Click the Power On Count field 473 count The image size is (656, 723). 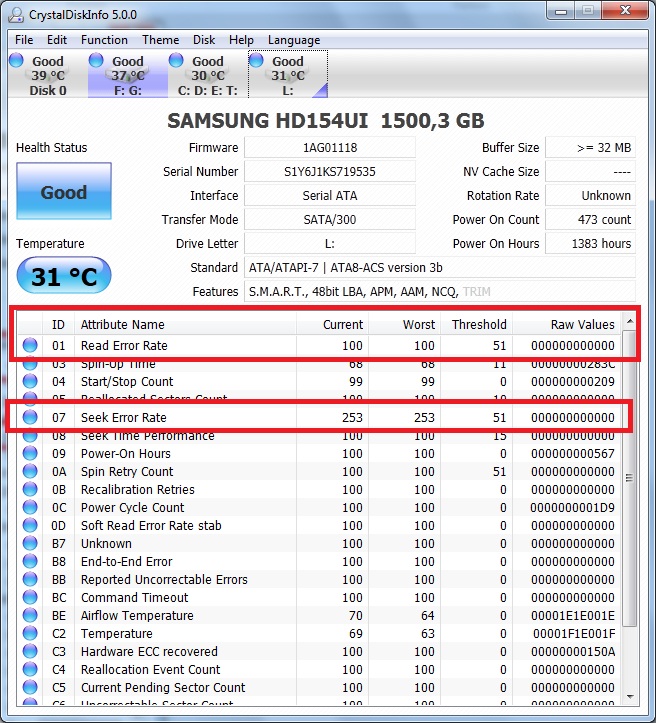tap(591, 219)
